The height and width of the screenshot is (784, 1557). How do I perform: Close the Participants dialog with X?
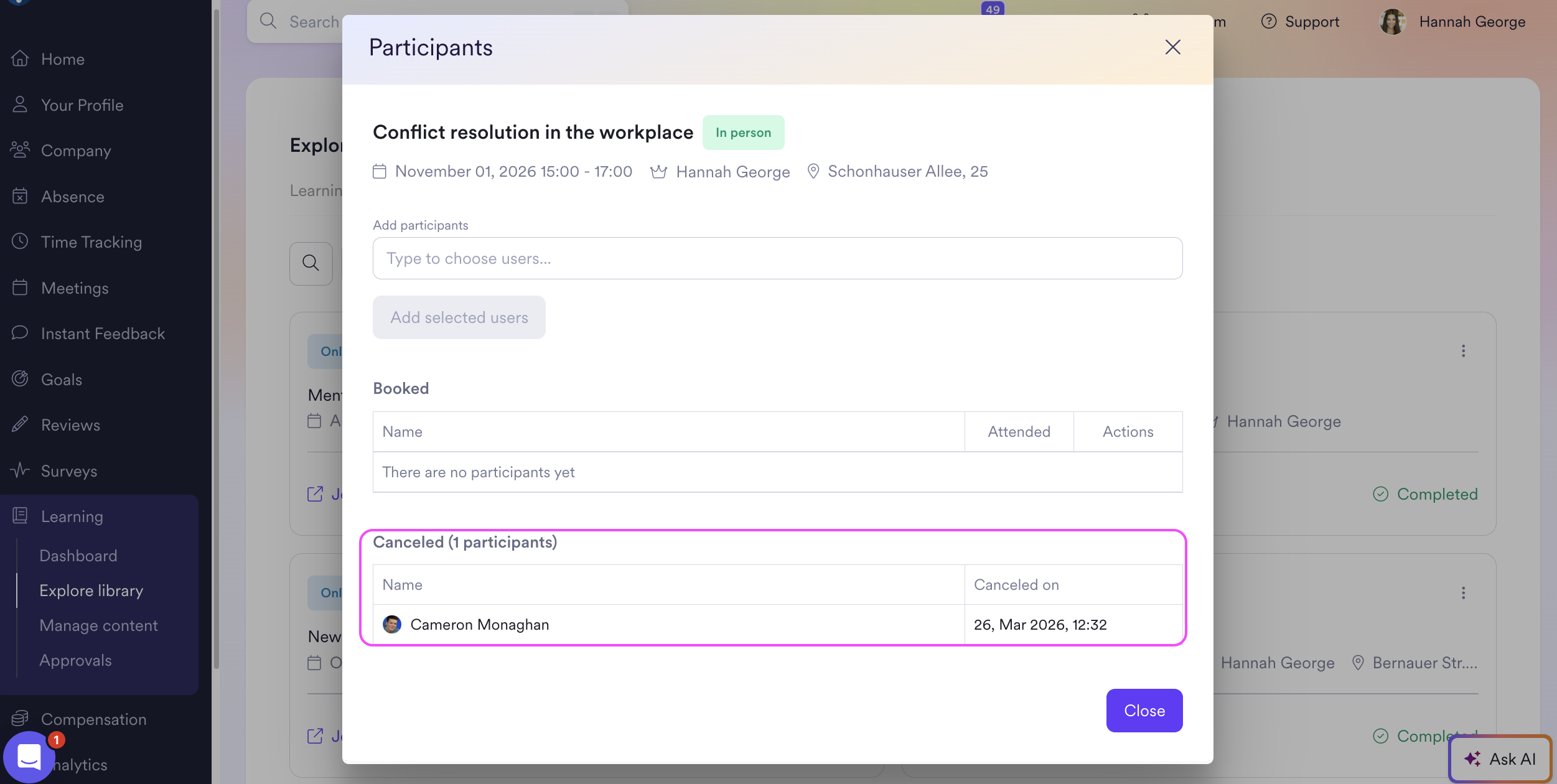[1172, 47]
